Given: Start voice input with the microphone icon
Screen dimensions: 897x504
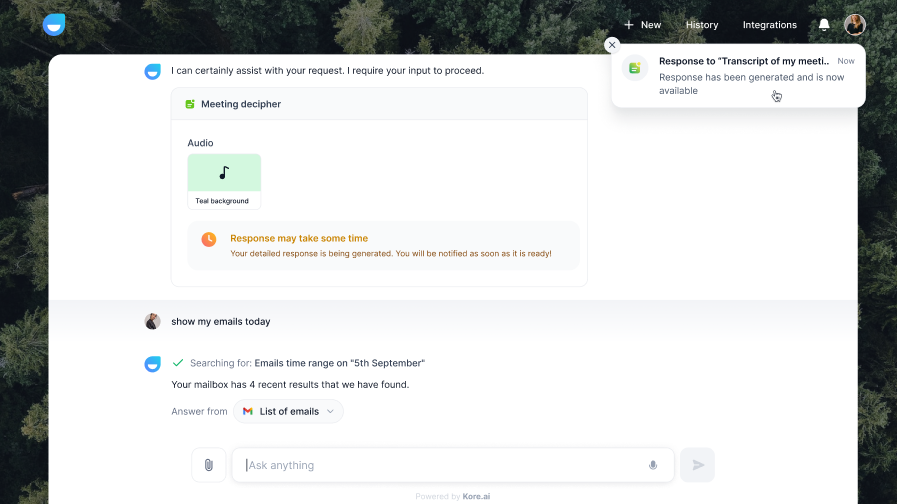Looking at the screenshot, I should coord(653,465).
